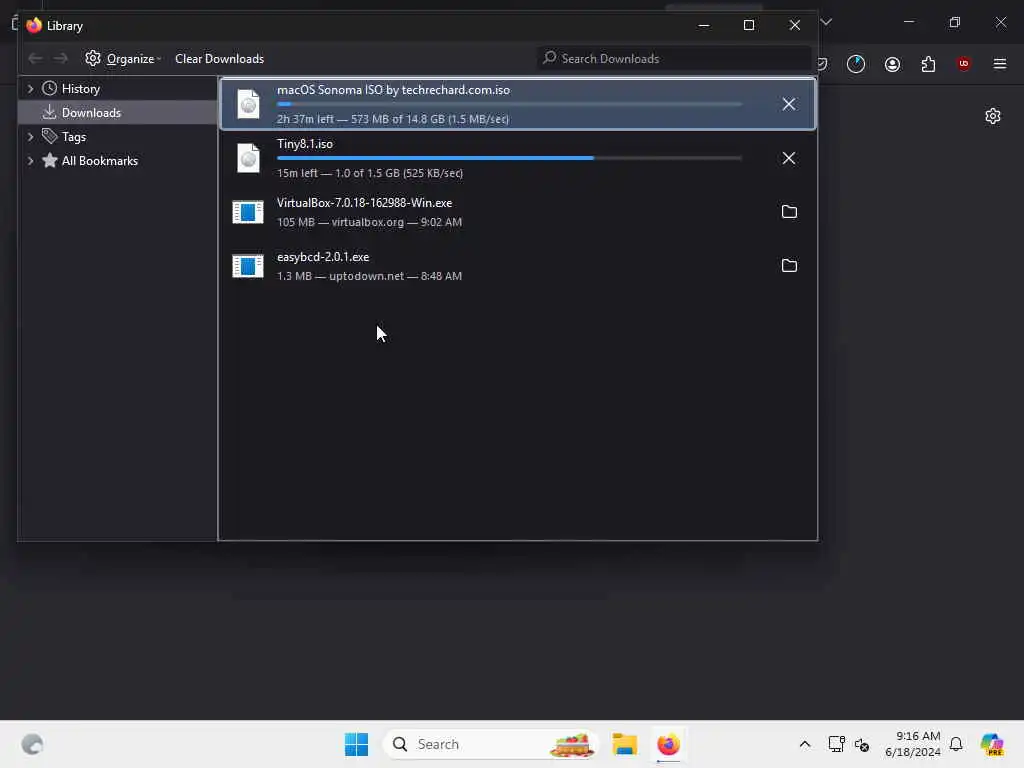Screen dimensions: 1024x768
Task: Open File Explorer from the taskbar
Action: 624,744
